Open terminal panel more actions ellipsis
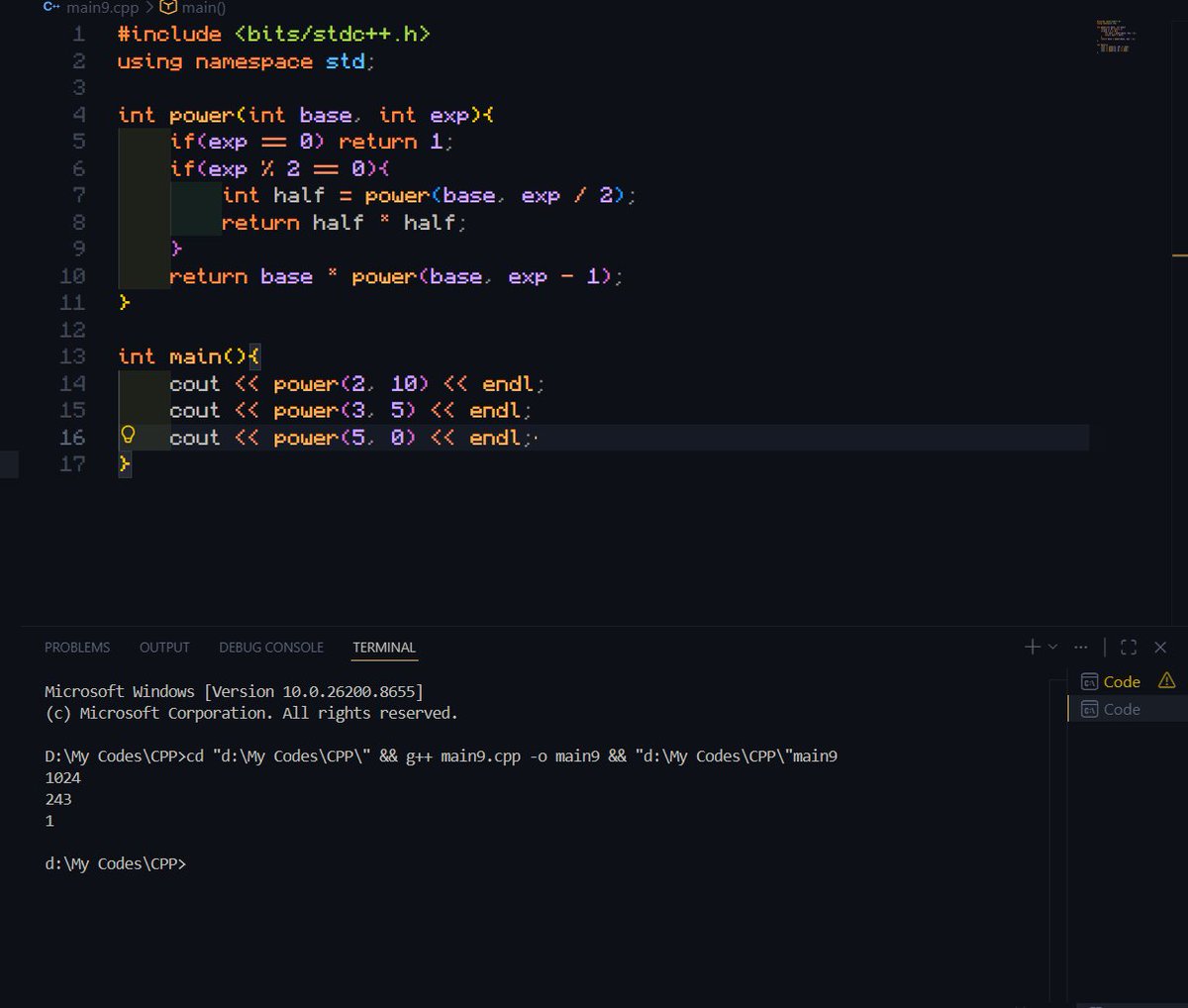The image size is (1188, 1008). coord(1080,647)
